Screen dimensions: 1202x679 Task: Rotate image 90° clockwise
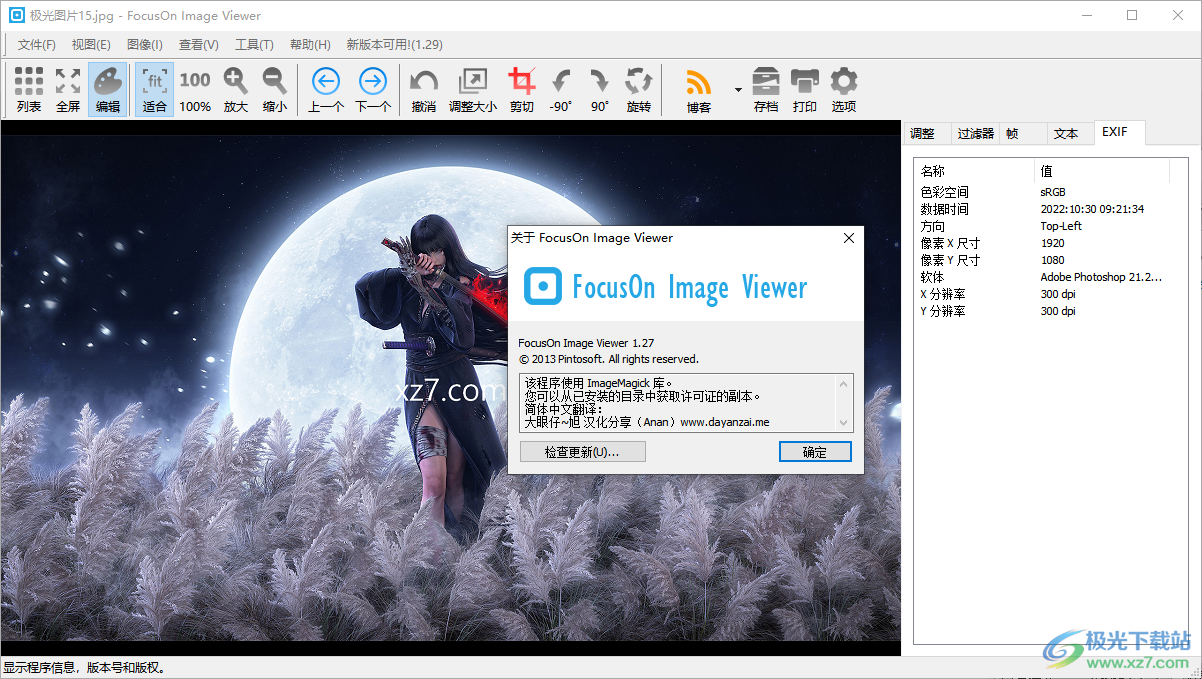click(x=600, y=90)
